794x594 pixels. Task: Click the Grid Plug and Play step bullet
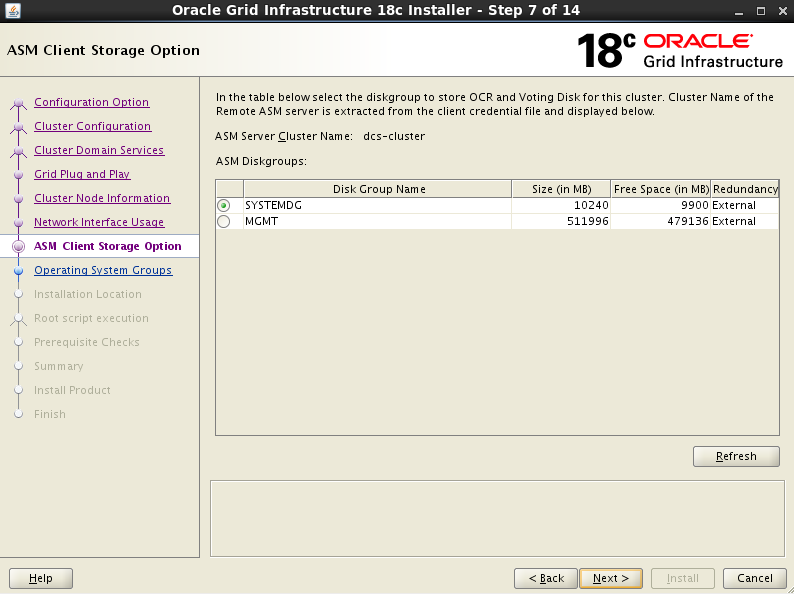tap(19, 175)
